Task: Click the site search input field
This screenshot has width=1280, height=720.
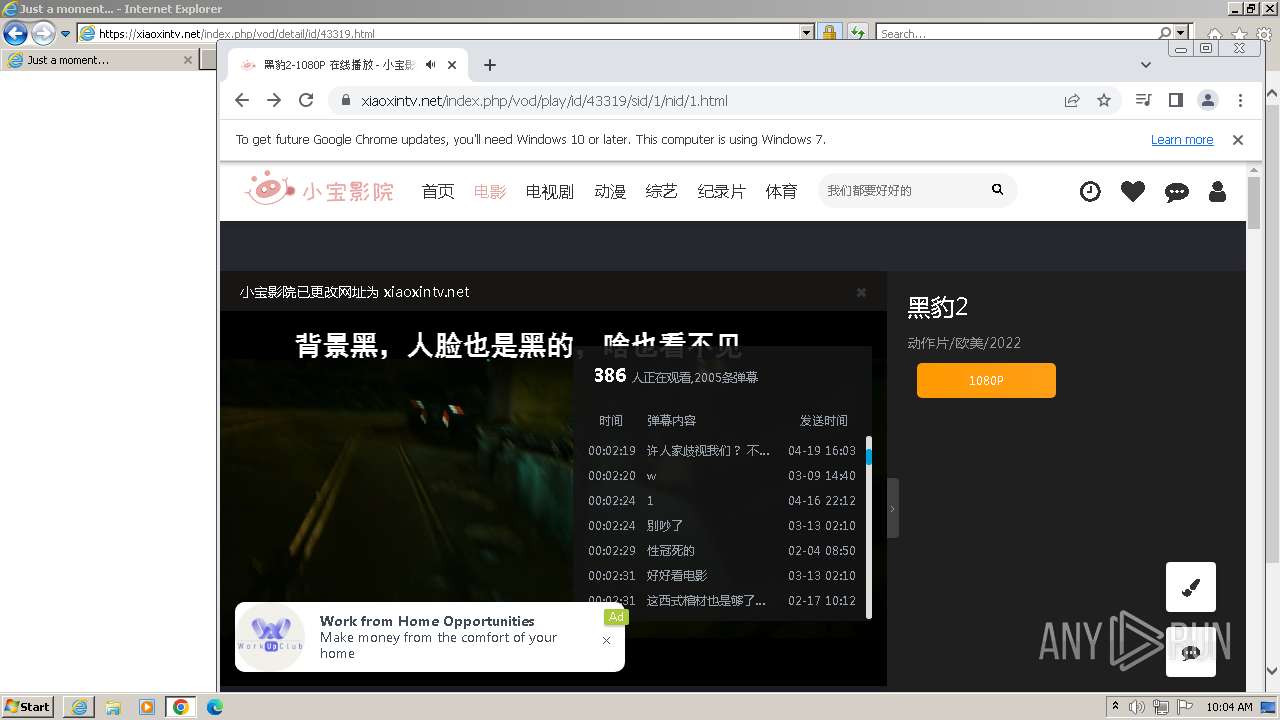Action: click(903, 190)
